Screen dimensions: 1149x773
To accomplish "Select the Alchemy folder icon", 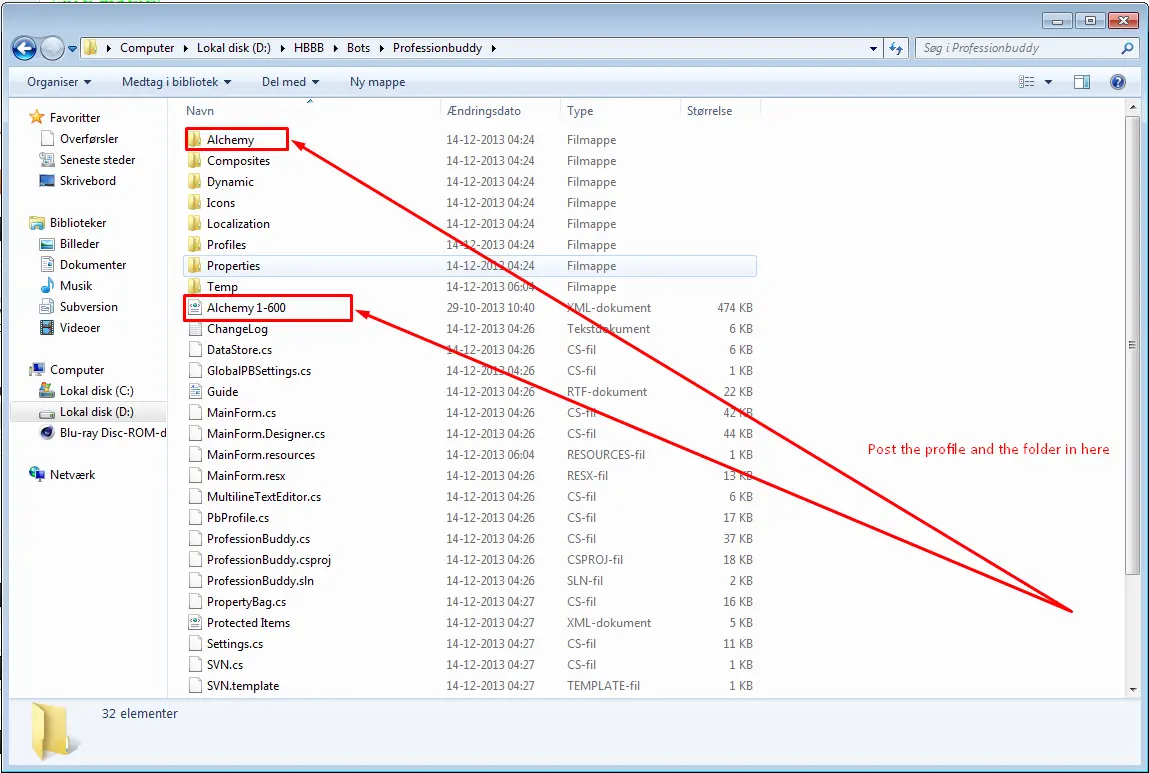I will pyautogui.click(x=194, y=139).
